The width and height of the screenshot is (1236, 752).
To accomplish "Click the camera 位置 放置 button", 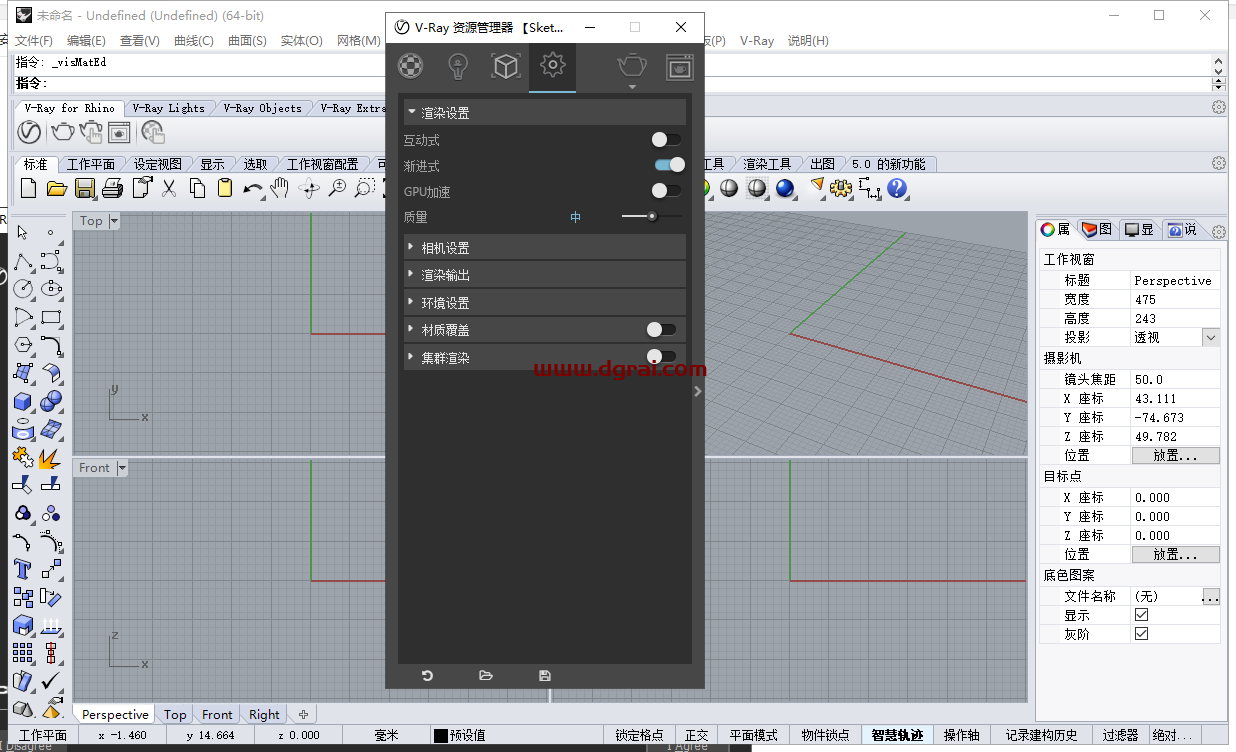I will (1175, 456).
